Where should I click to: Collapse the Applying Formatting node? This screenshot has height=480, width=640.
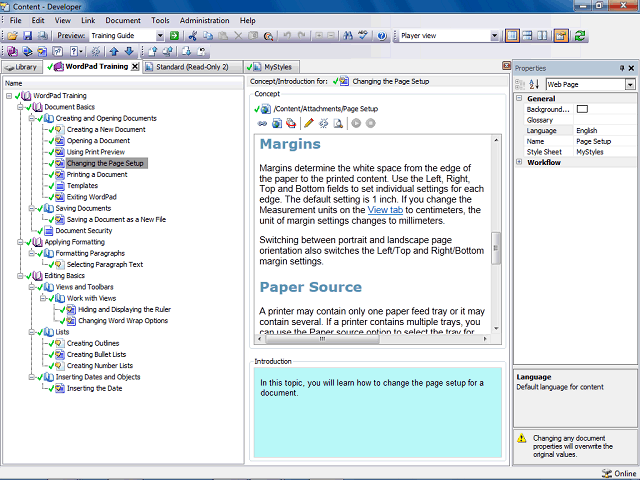(x=20, y=242)
